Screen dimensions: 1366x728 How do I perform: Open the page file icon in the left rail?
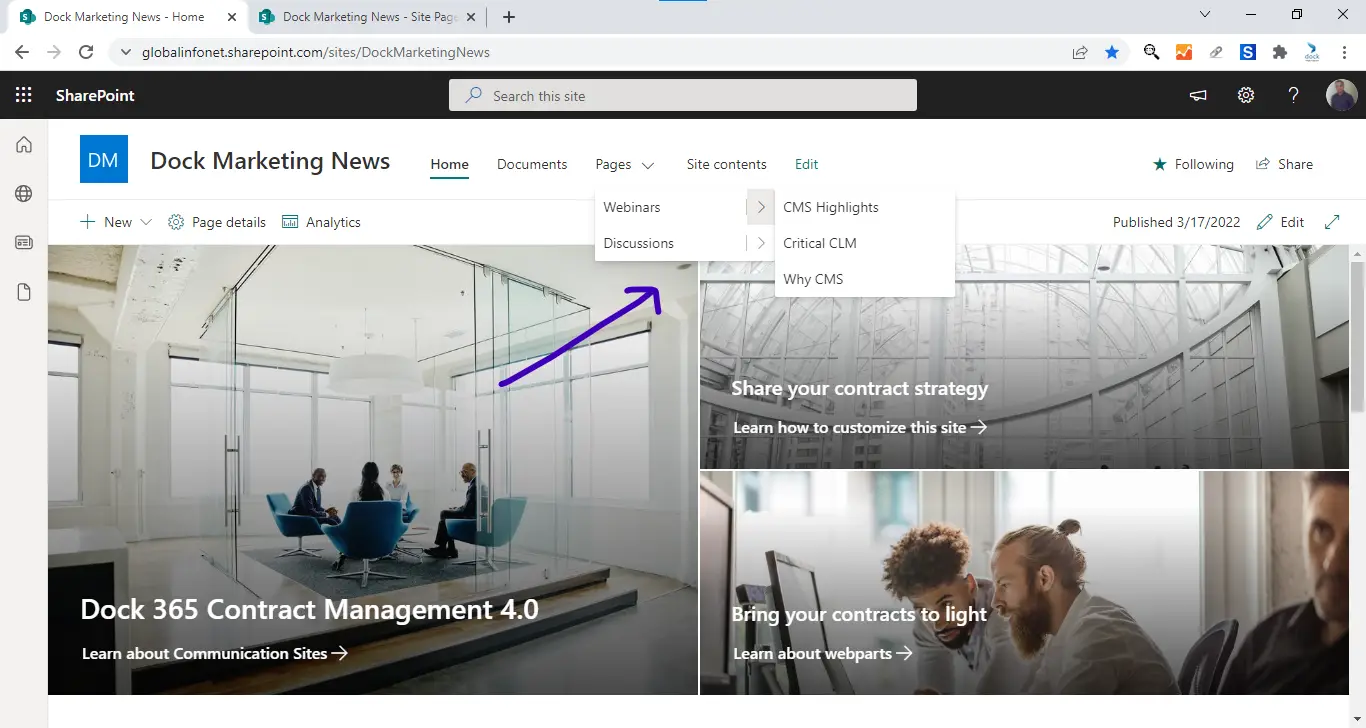pos(24,292)
